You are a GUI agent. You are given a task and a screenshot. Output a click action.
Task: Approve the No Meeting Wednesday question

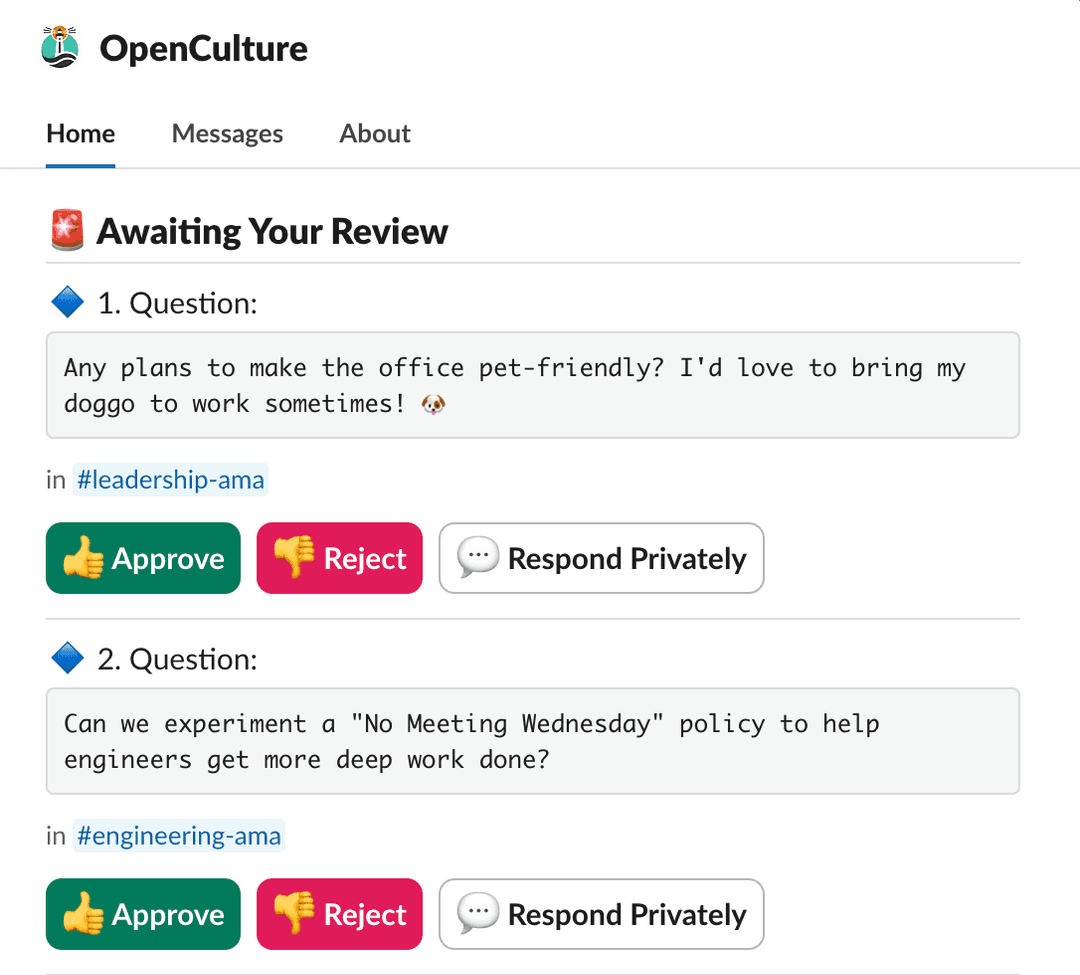tap(143, 913)
